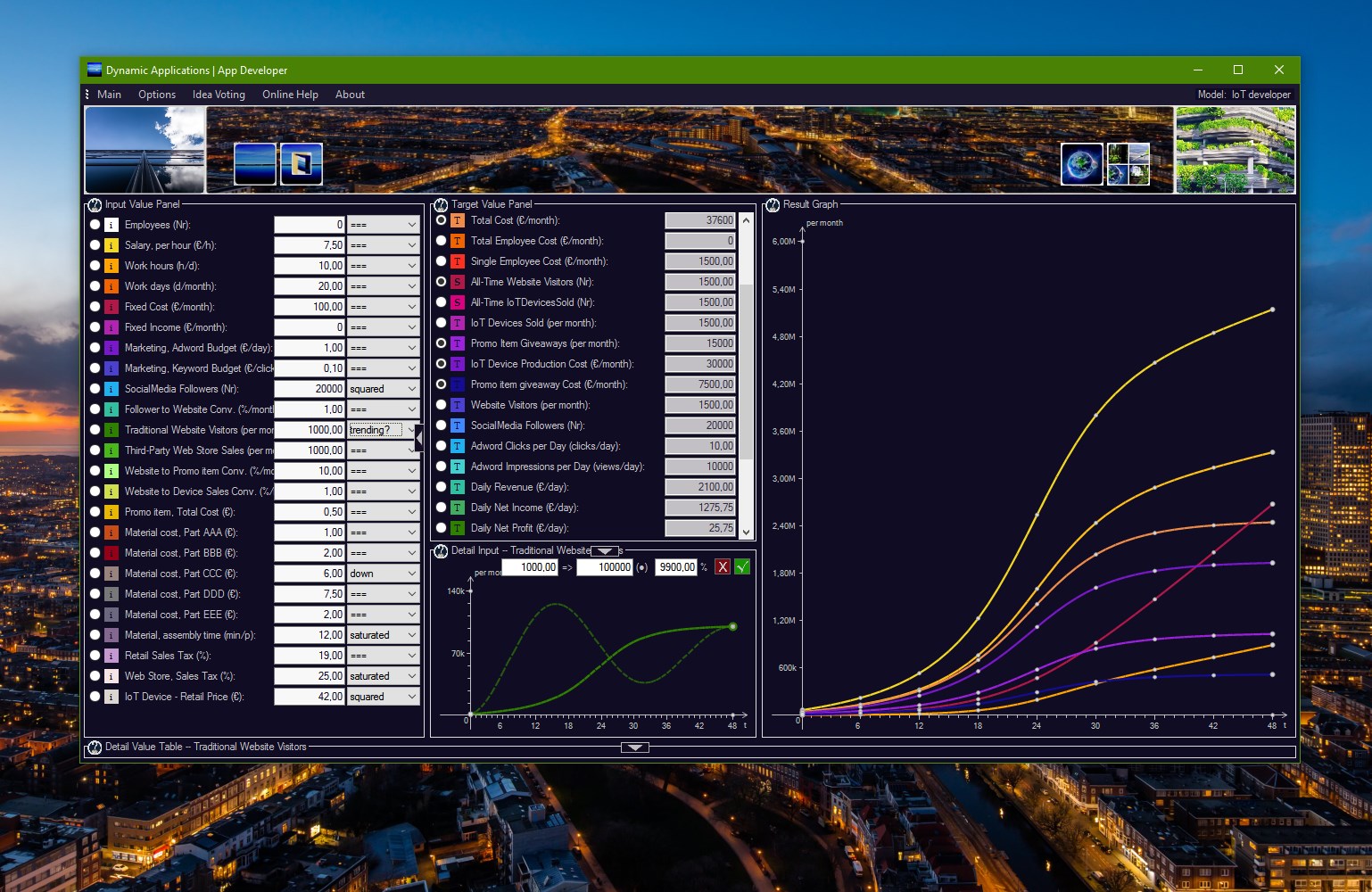Click the green checkmark confirm button in Detail Input

point(742,567)
